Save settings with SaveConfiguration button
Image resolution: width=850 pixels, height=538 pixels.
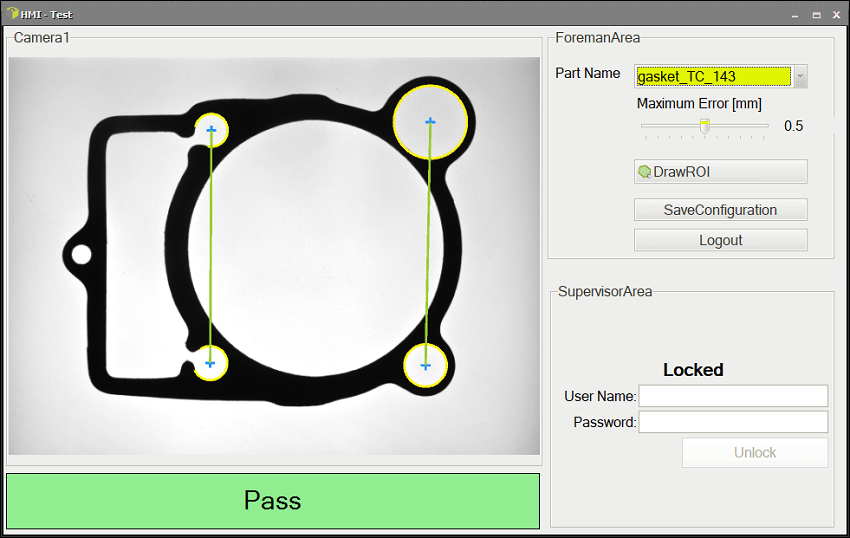tap(720, 209)
